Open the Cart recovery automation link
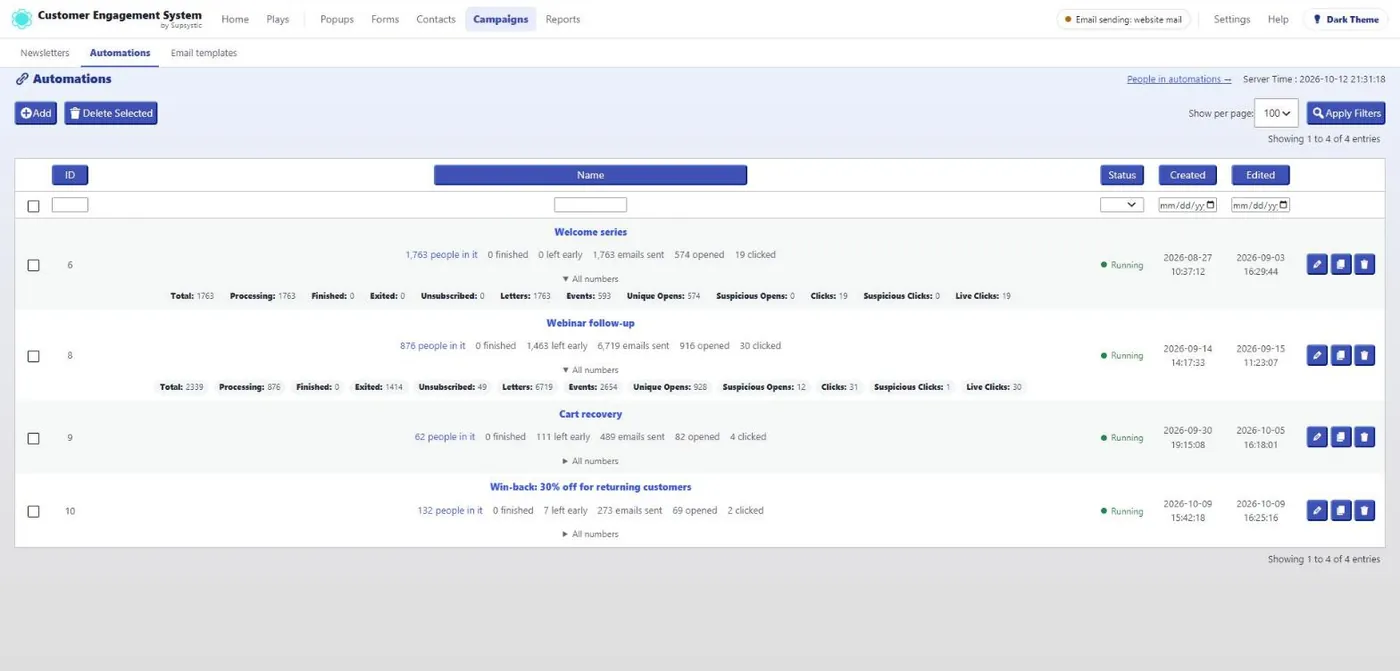1400x671 pixels. [x=590, y=414]
